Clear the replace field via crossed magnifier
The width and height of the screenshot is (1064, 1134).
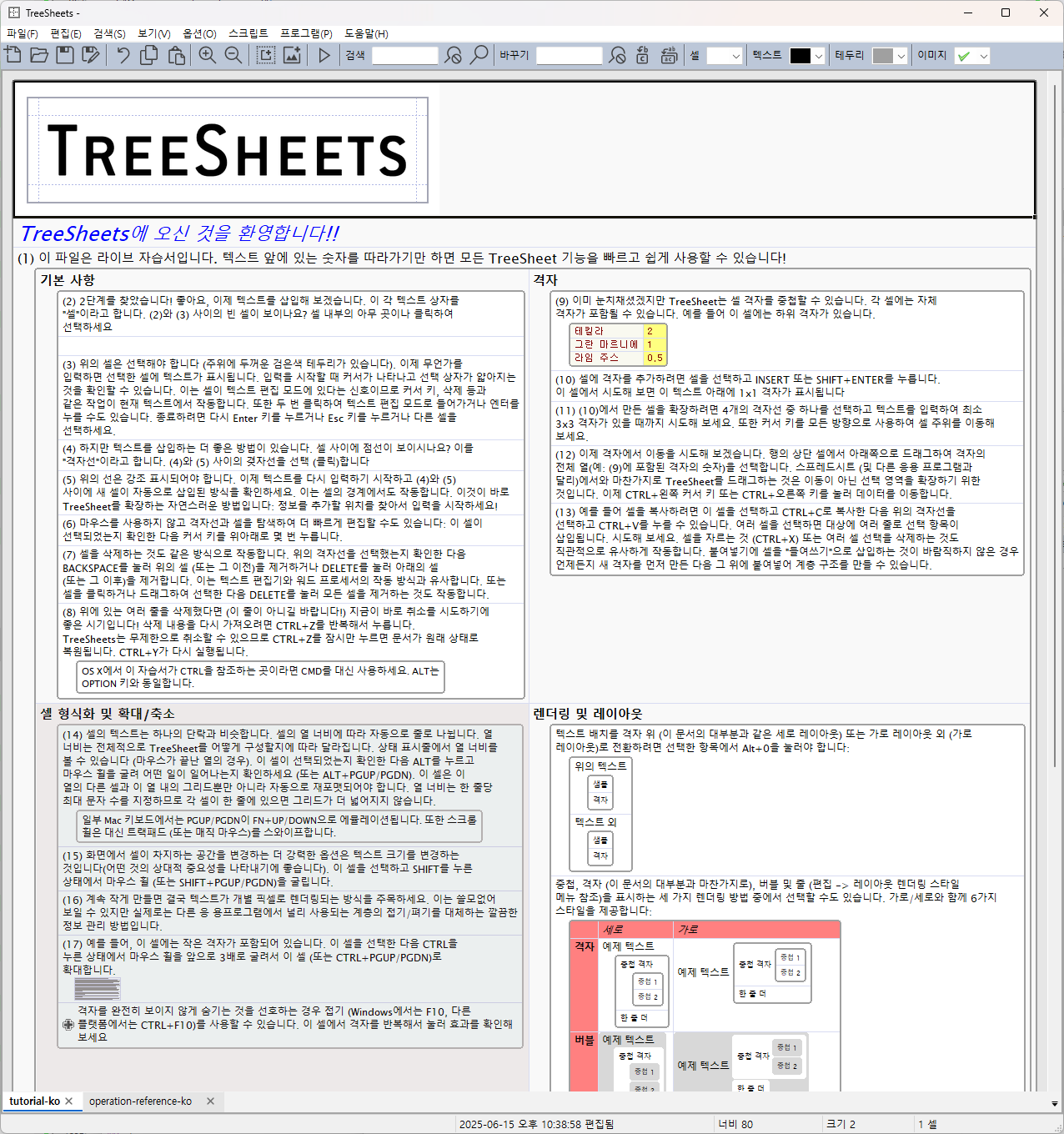pos(617,55)
